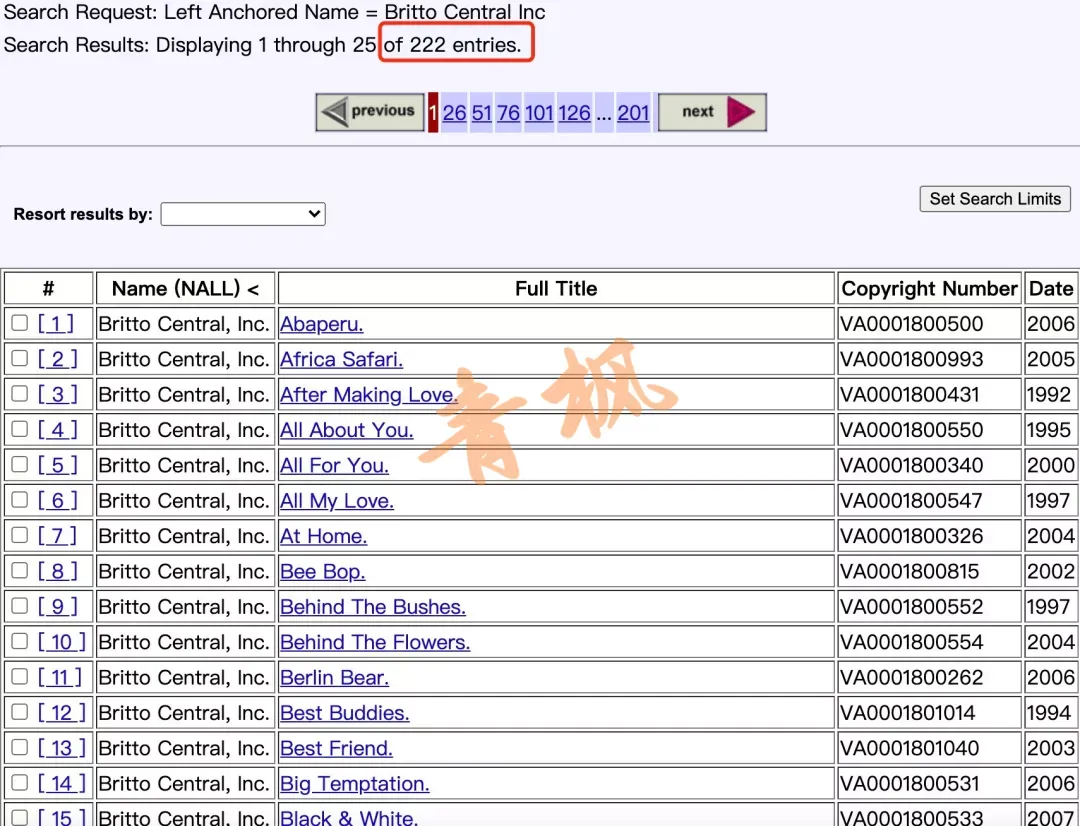Open entry number [ 6 ] link
1080x826 pixels.
click(x=58, y=500)
